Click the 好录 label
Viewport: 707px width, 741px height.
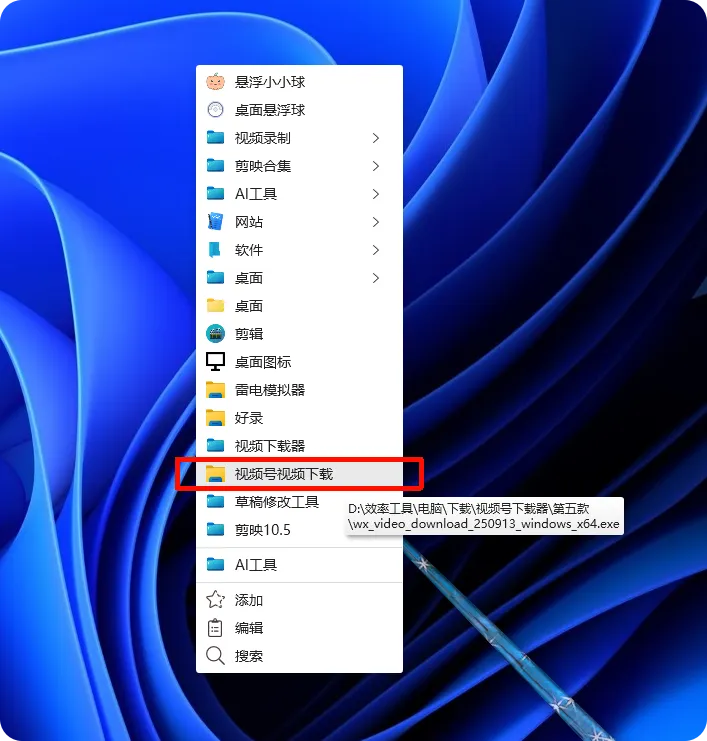tap(249, 418)
